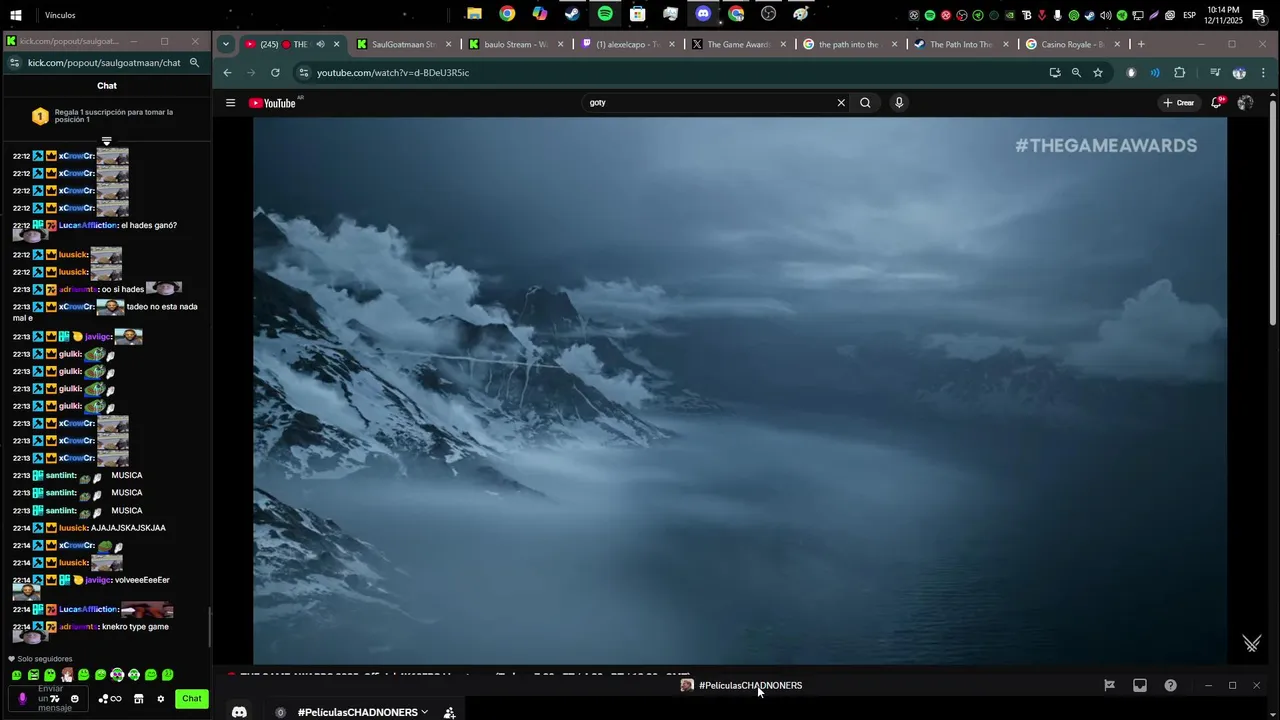Screen dimensions: 1280x720
Task: Click Discord add friends icon
Action: point(450,712)
